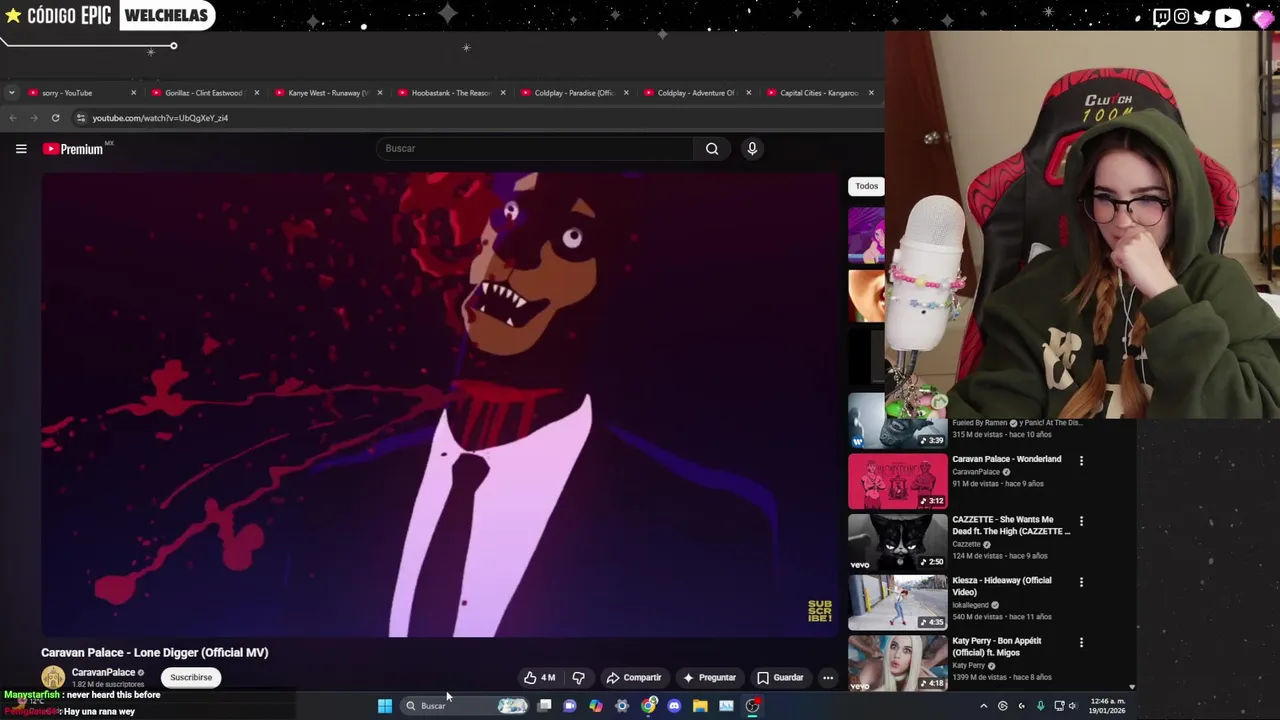Open the CaravanPalace channel avatar

point(53,678)
